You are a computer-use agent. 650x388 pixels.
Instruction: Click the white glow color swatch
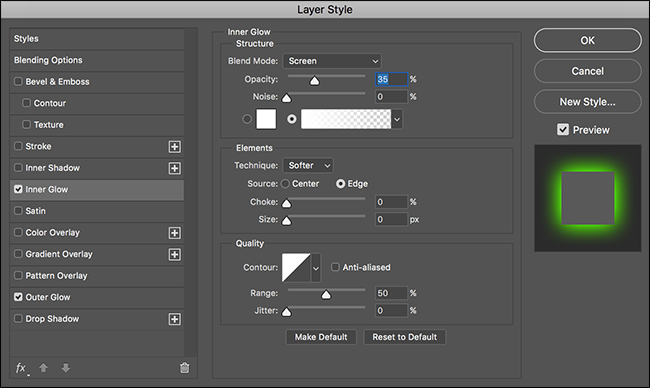[266, 119]
